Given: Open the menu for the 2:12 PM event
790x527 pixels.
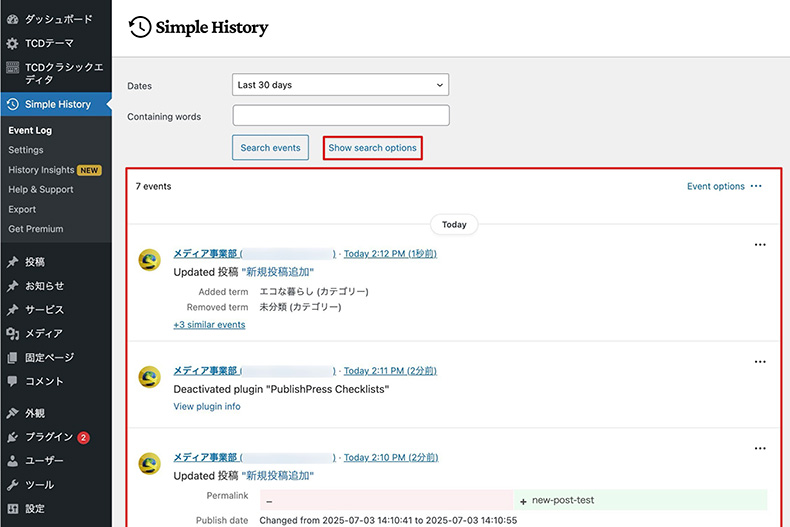Looking at the screenshot, I should pos(760,245).
